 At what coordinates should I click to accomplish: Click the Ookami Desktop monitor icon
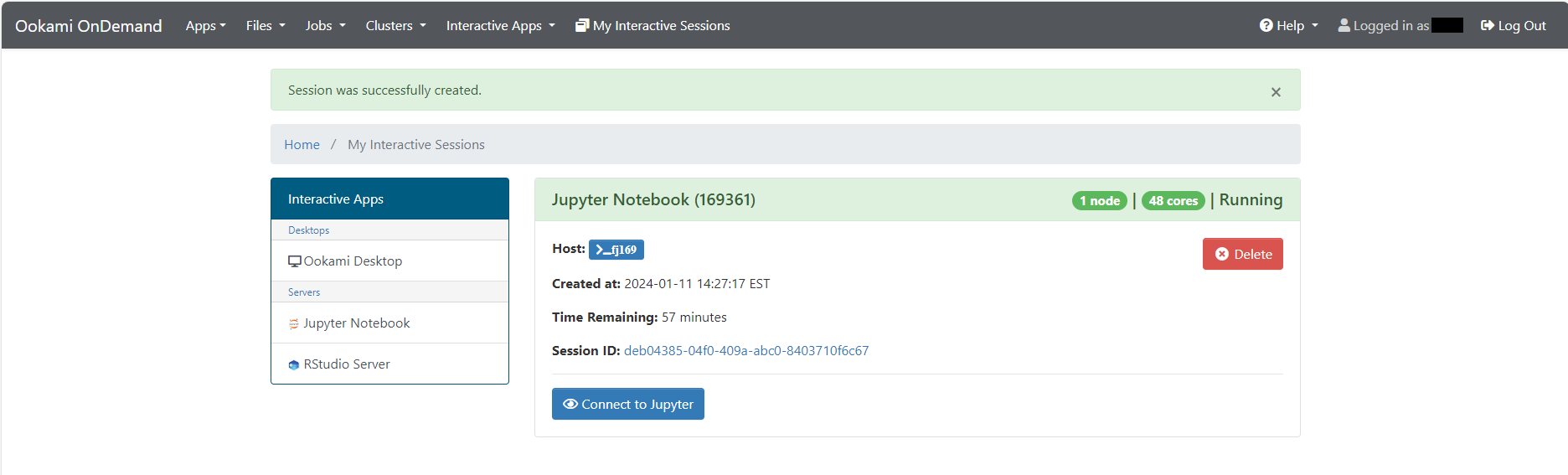[294, 261]
